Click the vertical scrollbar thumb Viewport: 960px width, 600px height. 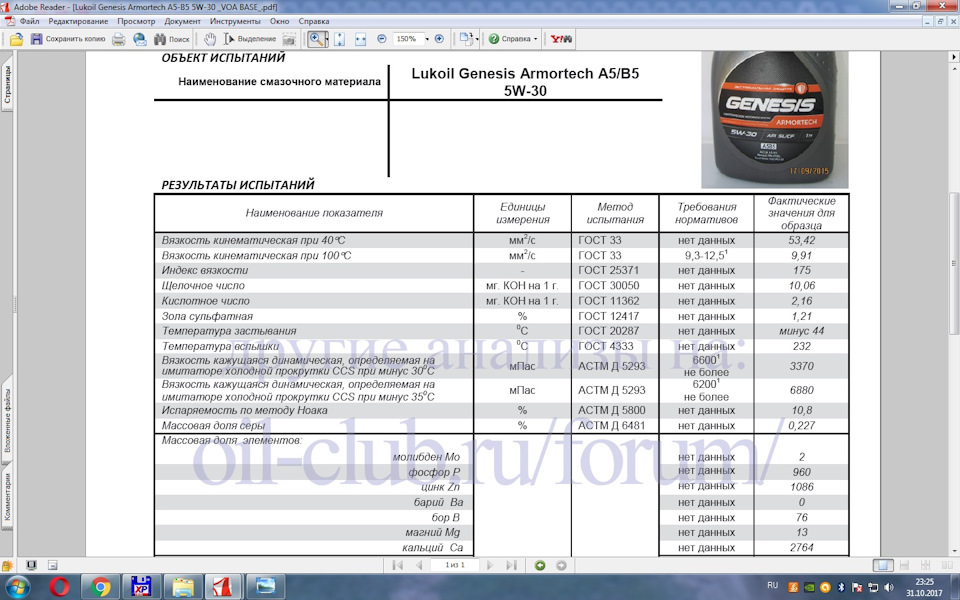click(953, 263)
